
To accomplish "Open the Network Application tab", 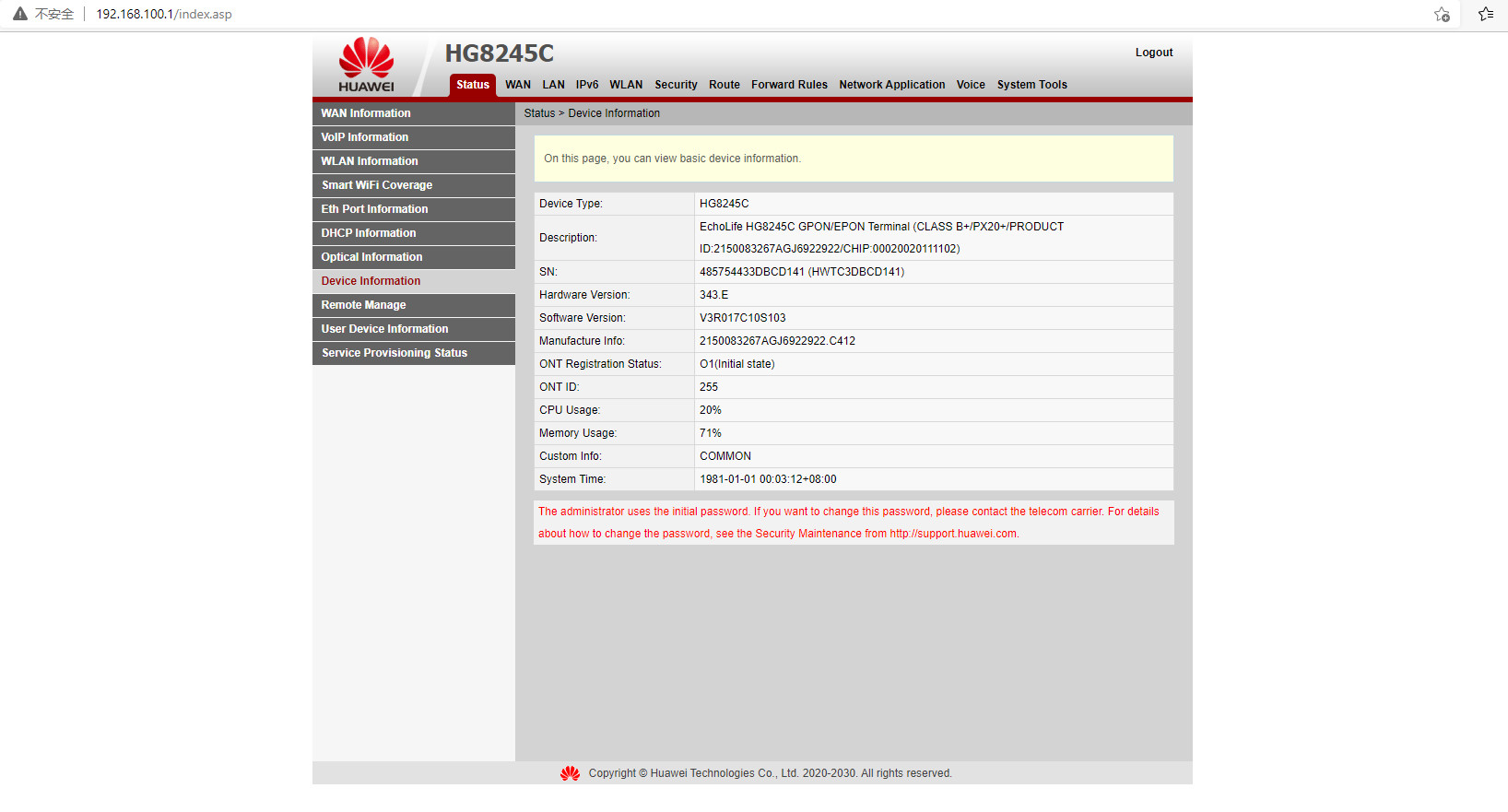I will [891, 85].
